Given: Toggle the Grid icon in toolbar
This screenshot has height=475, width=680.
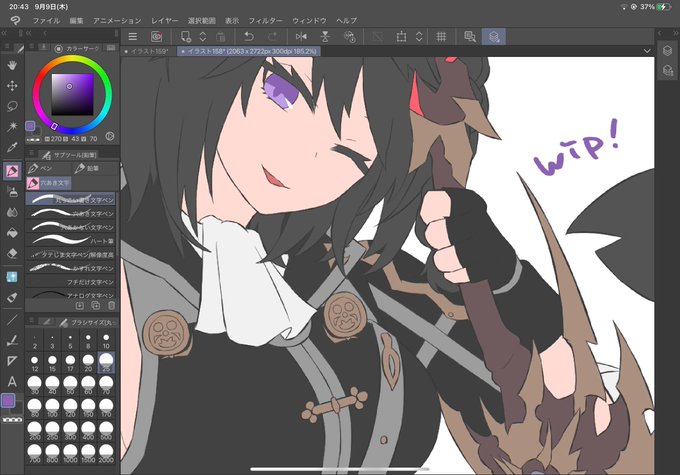Looking at the screenshot, I should point(441,37).
